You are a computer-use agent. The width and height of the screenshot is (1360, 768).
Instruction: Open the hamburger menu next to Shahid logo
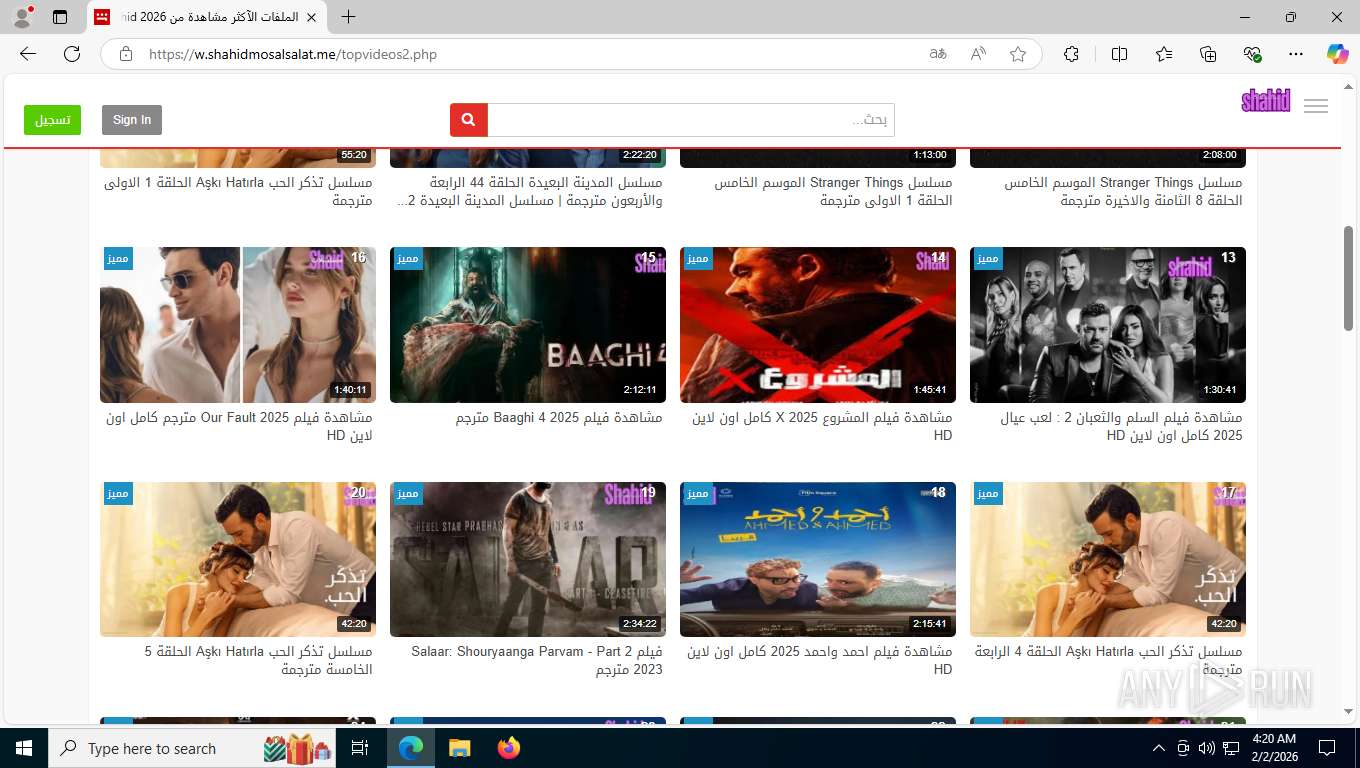point(1316,106)
